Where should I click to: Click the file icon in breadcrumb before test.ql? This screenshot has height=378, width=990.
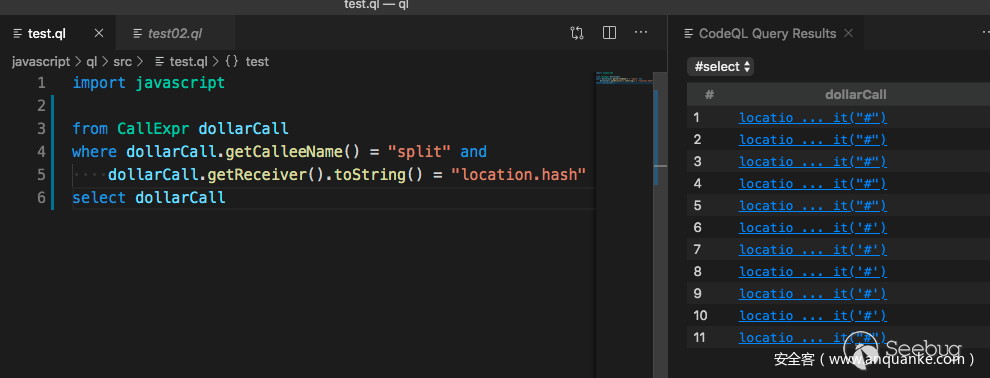click(160, 62)
